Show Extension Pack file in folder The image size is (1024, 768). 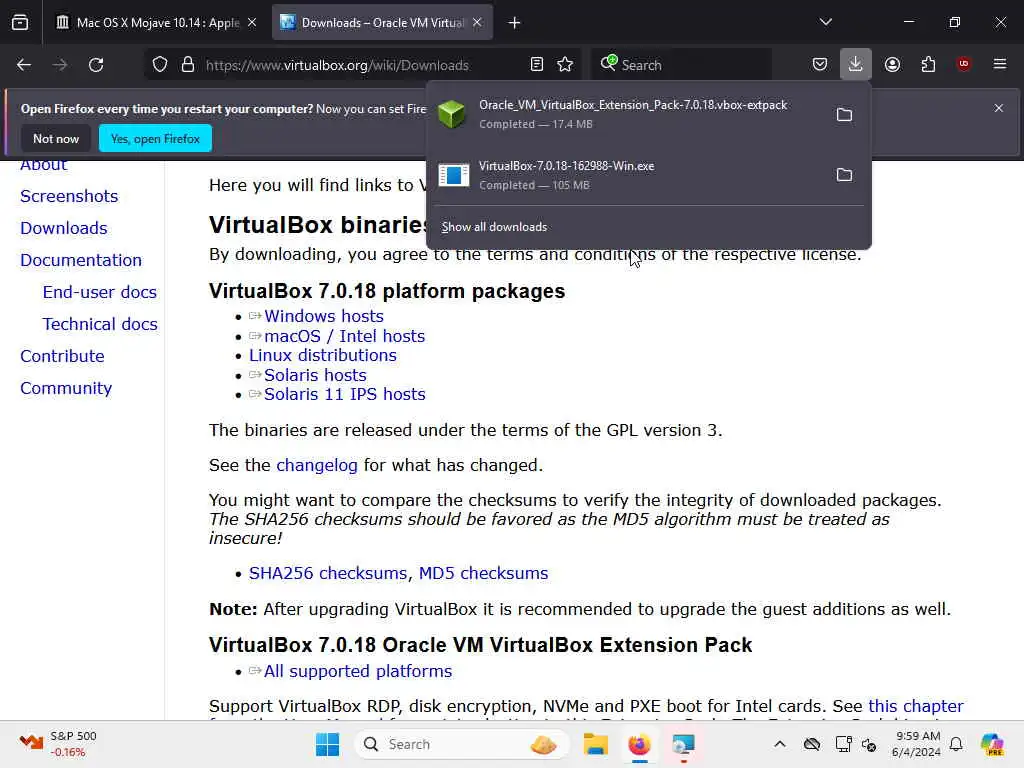844,115
